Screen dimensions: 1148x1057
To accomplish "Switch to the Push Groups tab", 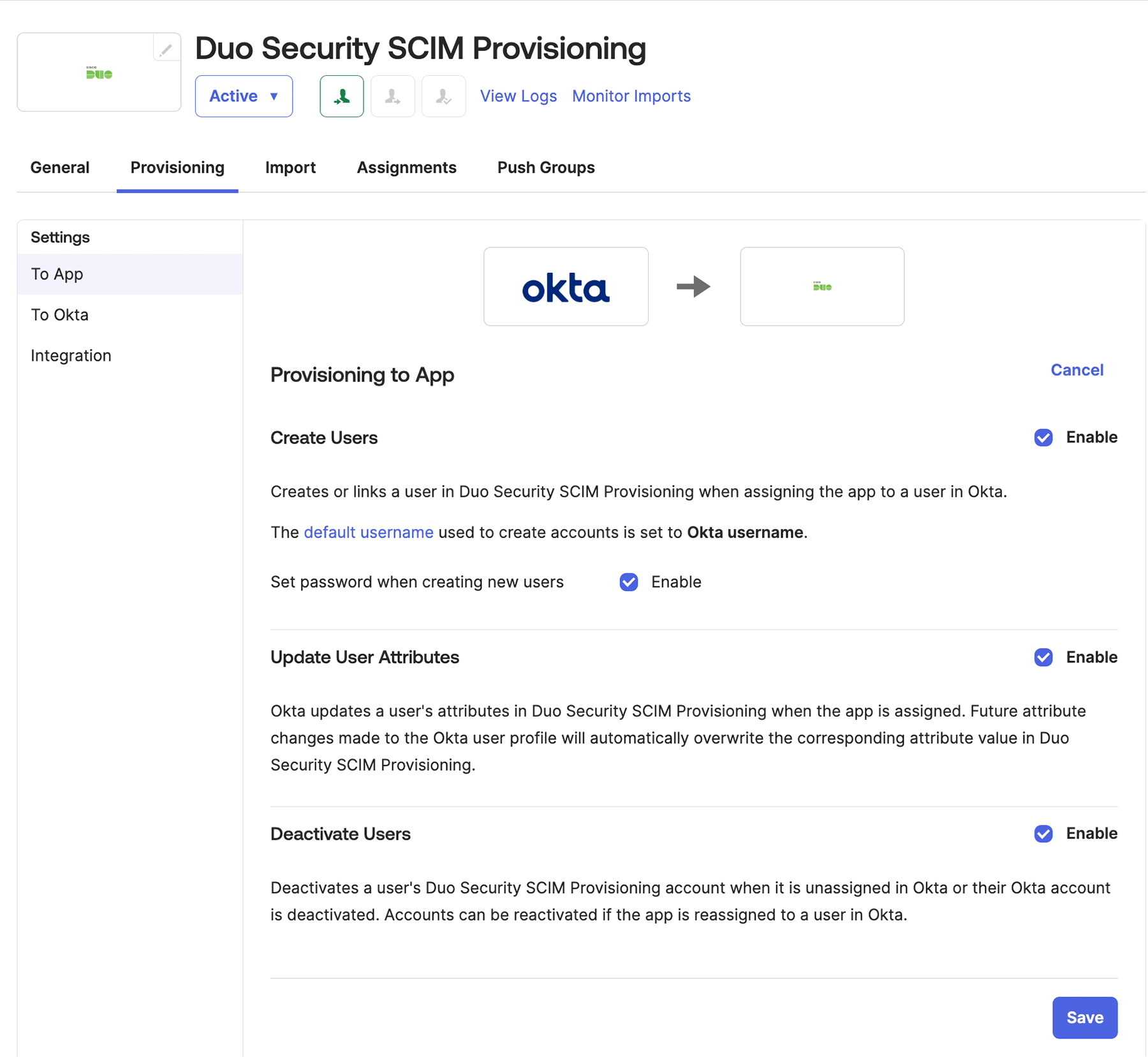I will click(x=545, y=167).
